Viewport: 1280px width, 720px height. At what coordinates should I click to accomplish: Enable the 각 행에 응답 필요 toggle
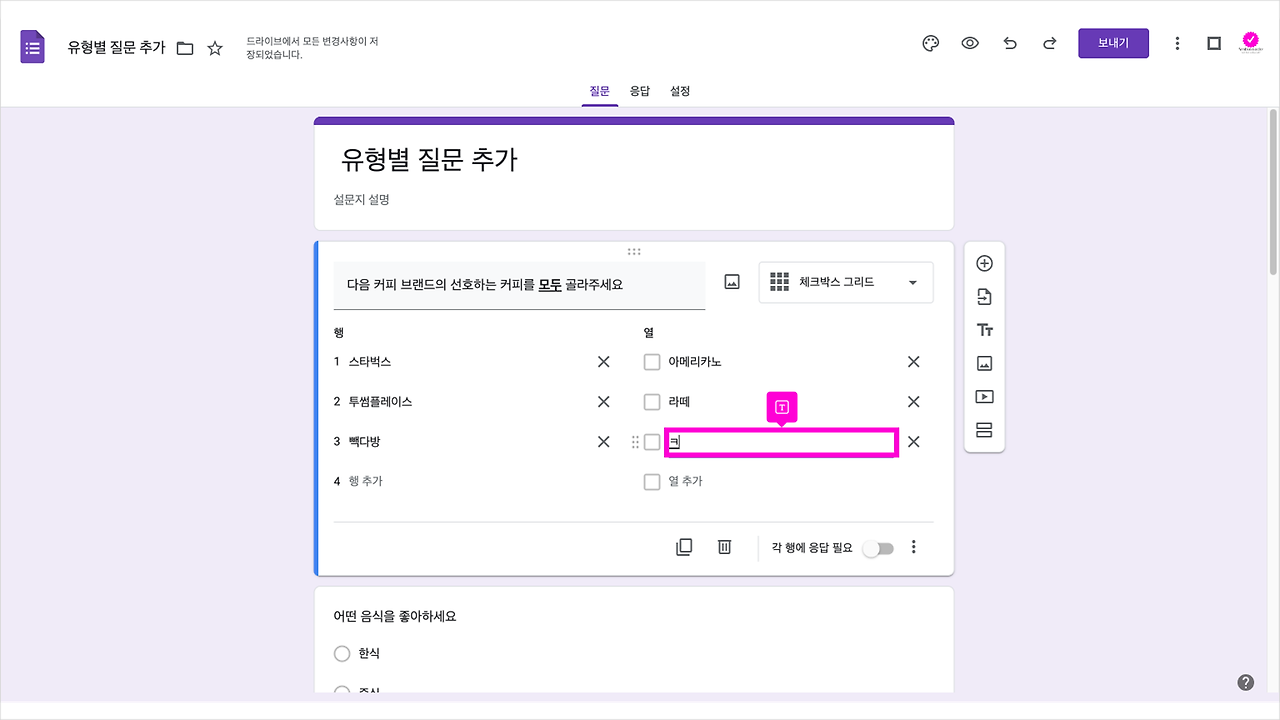(878, 548)
